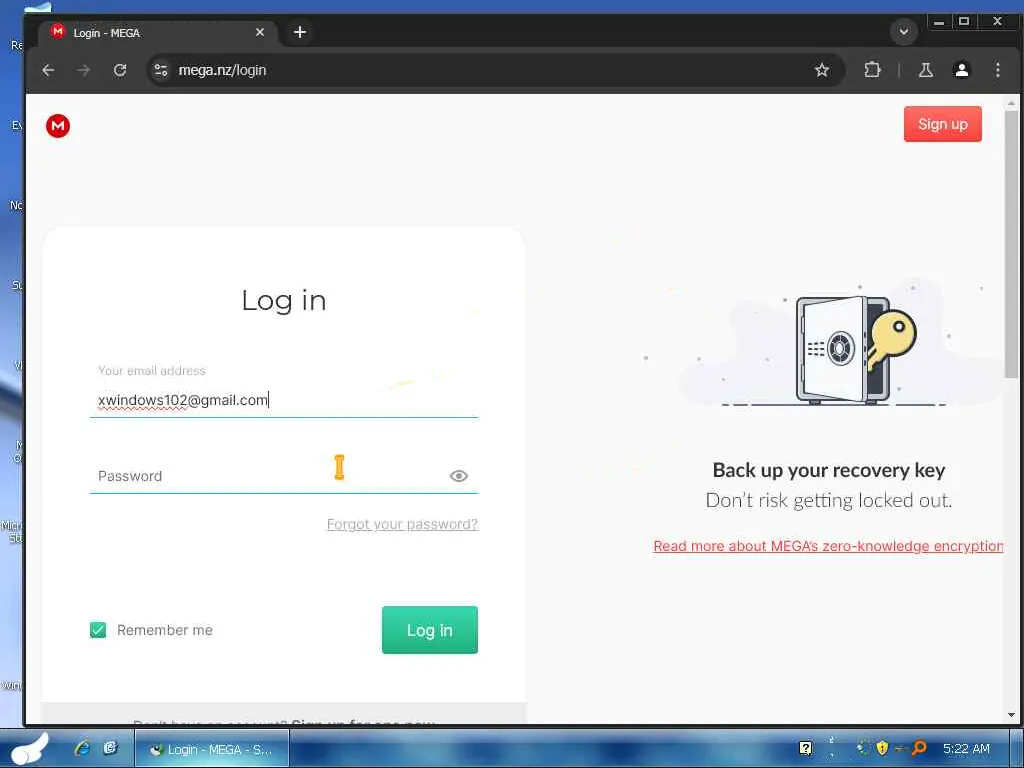Open the Chrome profile icon
Screen dimensions: 1024x768
point(961,70)
